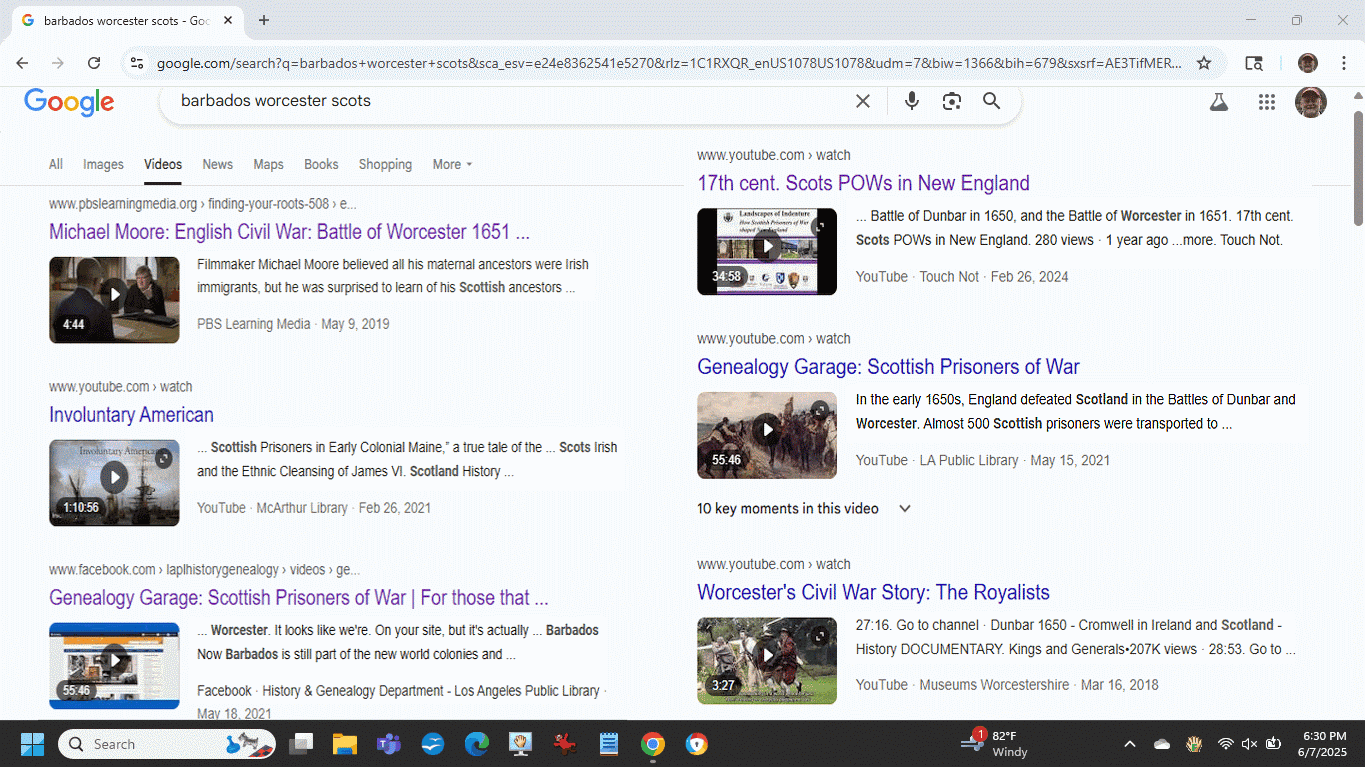Click the page vertical scrollbar
Viewport: 1365px width, 767px height.
pos(1357,400)
